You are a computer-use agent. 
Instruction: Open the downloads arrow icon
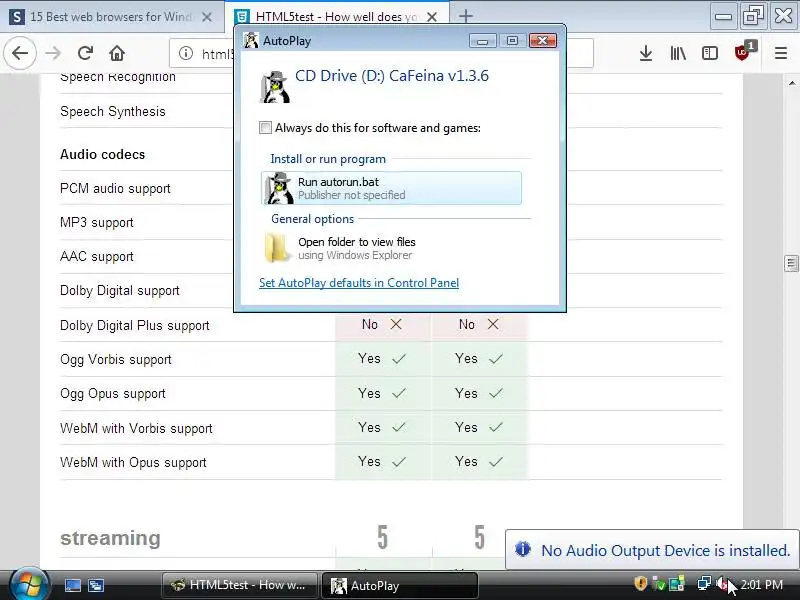(x=646, y=53)
